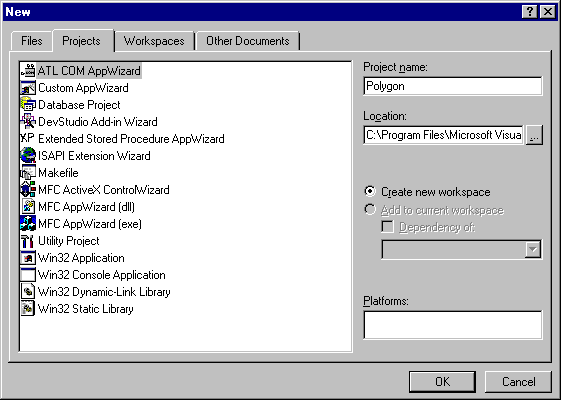
Task: Open the Location browse button with ellipsis
Action: click(x=534, y=135)
